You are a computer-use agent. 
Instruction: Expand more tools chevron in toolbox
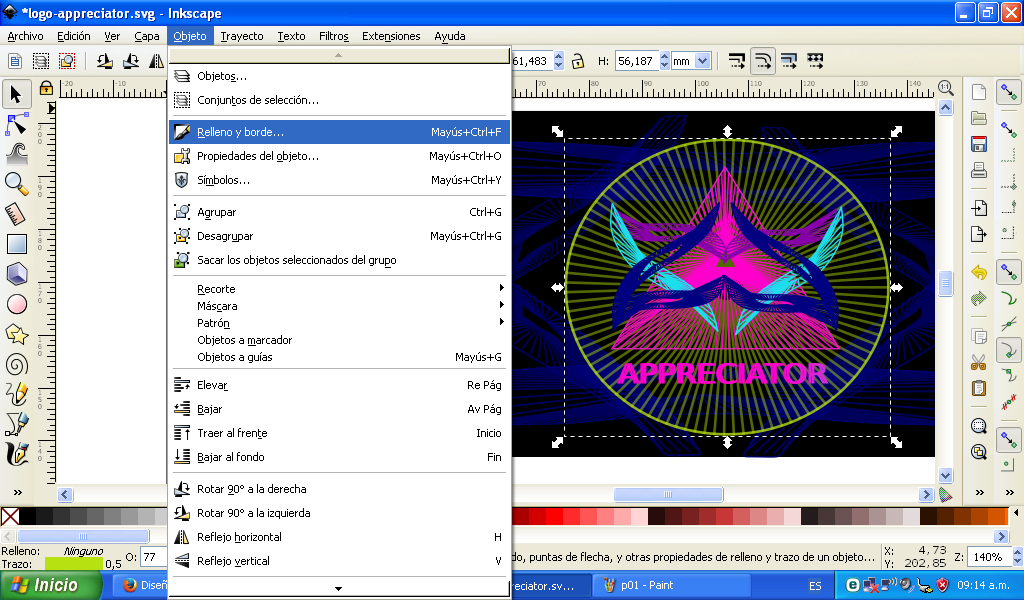pyautogui.click(x=17, y=492)
